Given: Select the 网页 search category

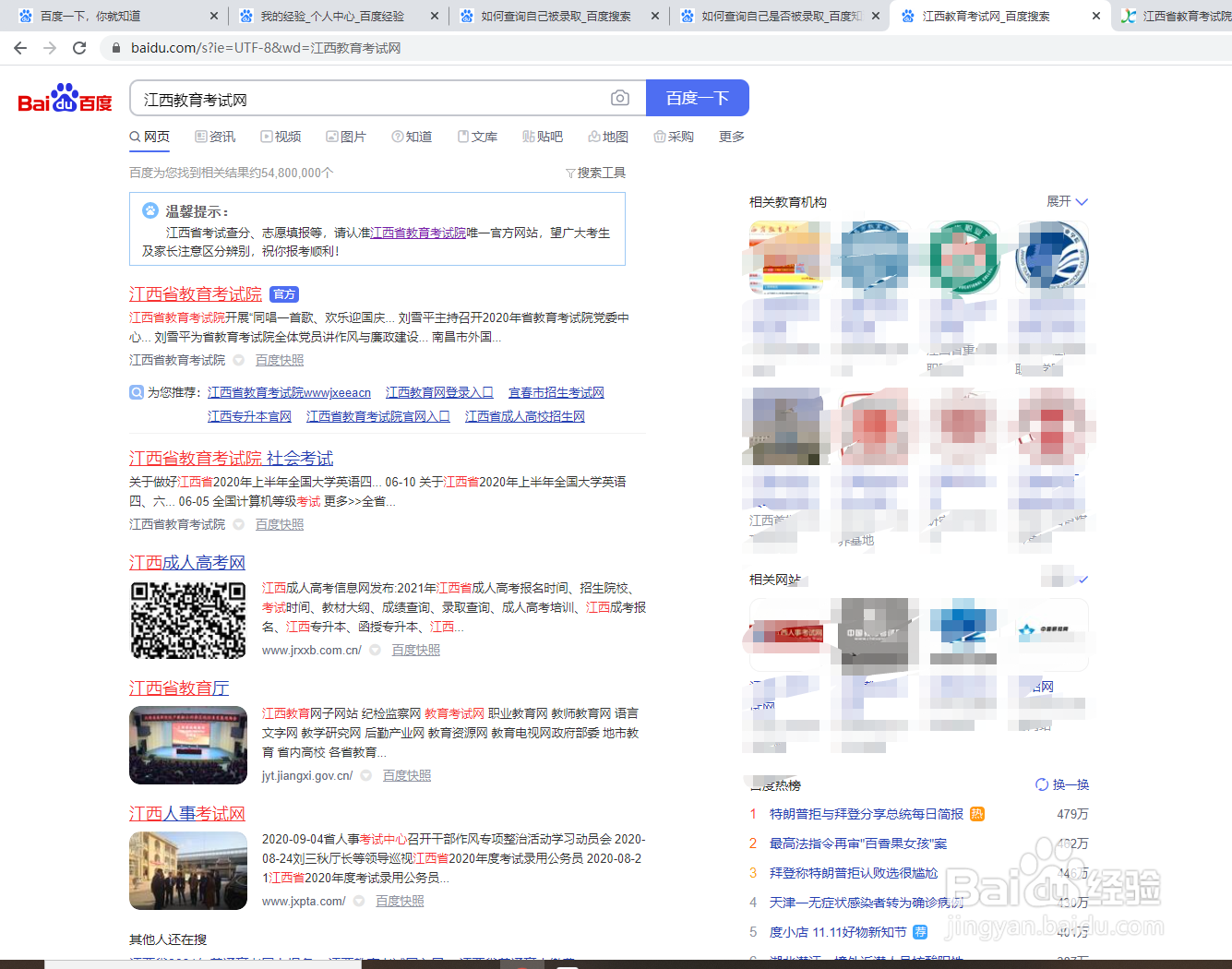Looking at the screenshot, I should tap(150, 137).
